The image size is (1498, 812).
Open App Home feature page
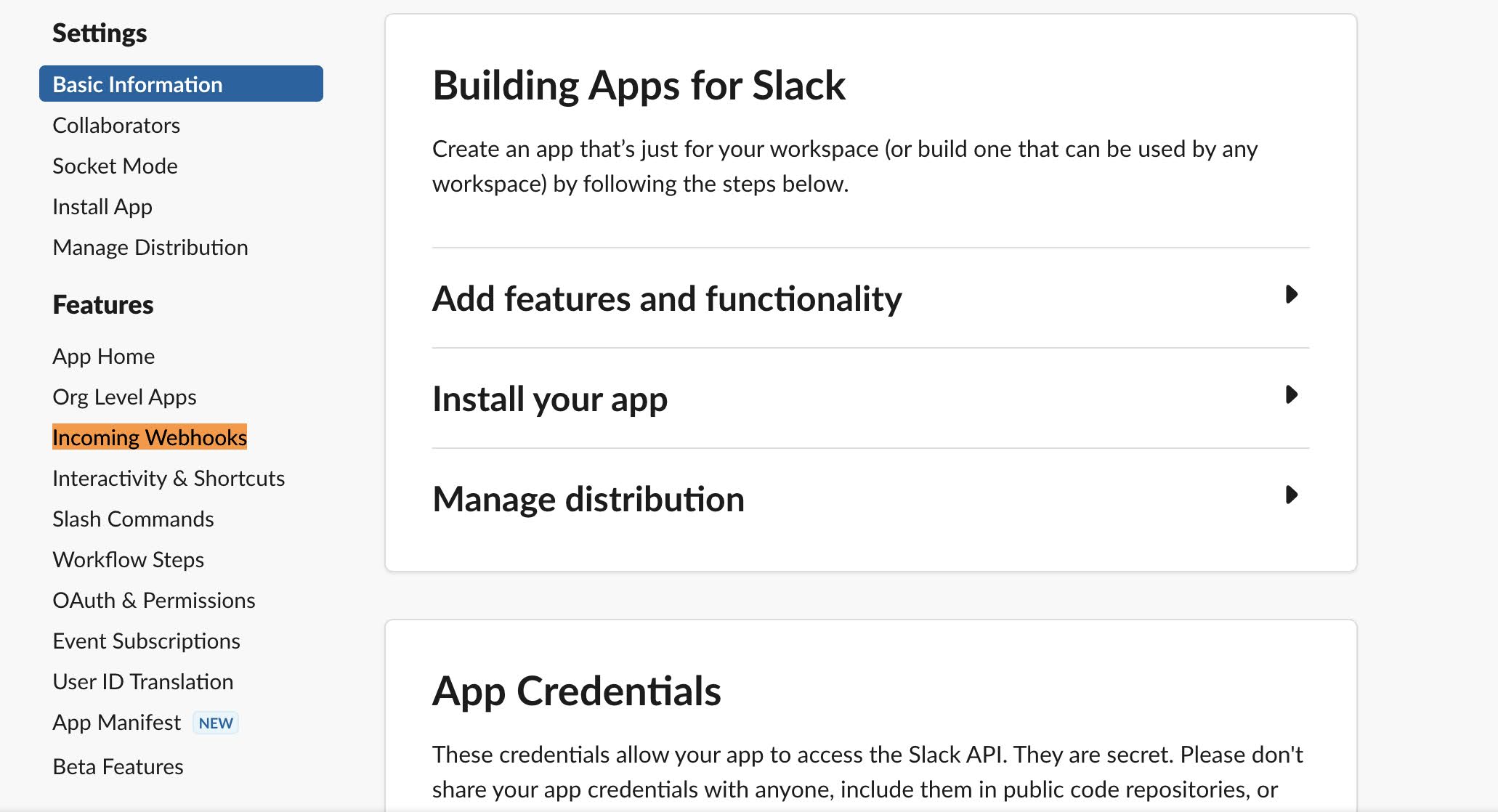pos(104,357)
